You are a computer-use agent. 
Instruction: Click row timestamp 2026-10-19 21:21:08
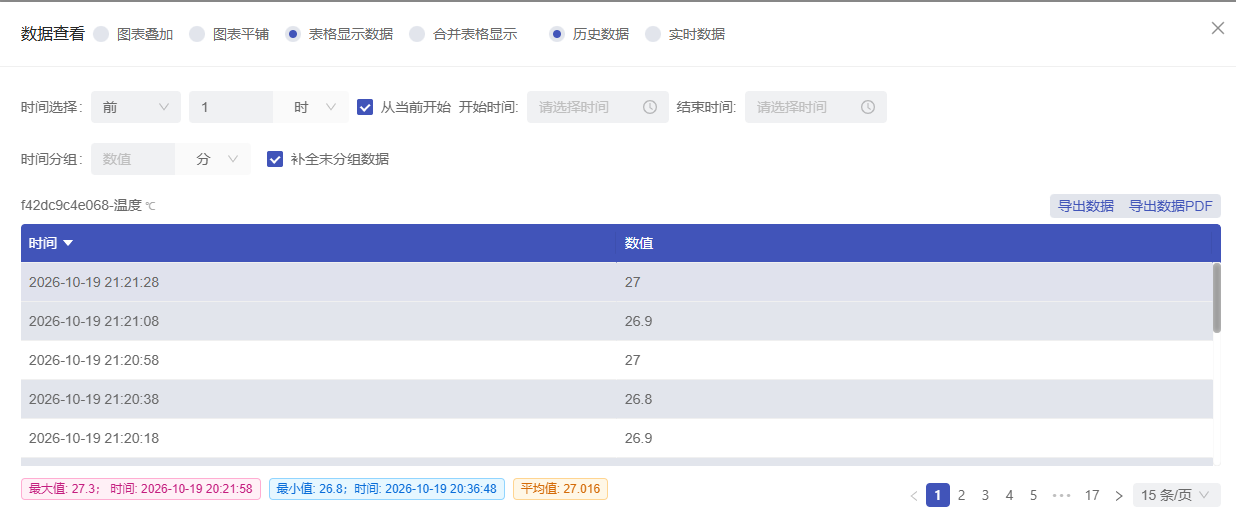click(94, 321)
